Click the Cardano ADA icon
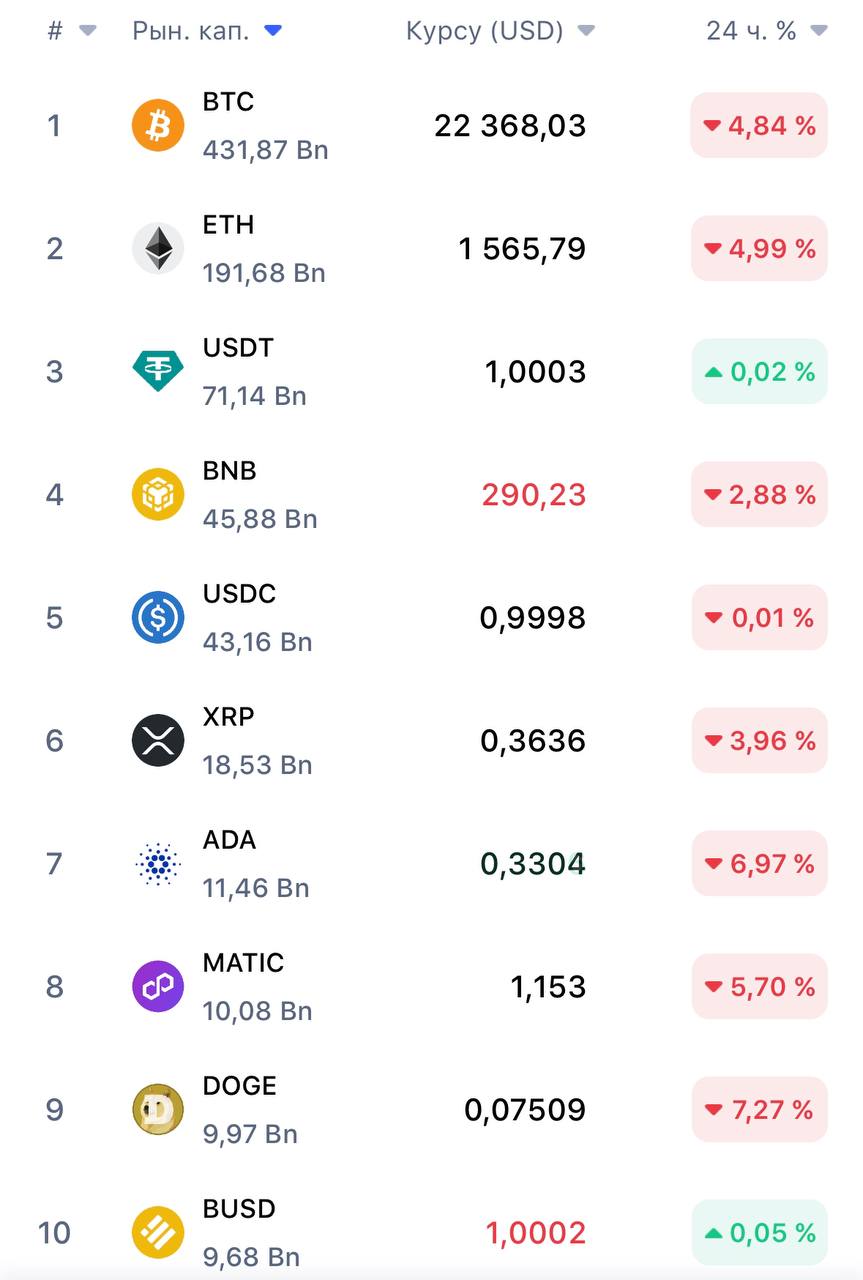 click(158, 864)
